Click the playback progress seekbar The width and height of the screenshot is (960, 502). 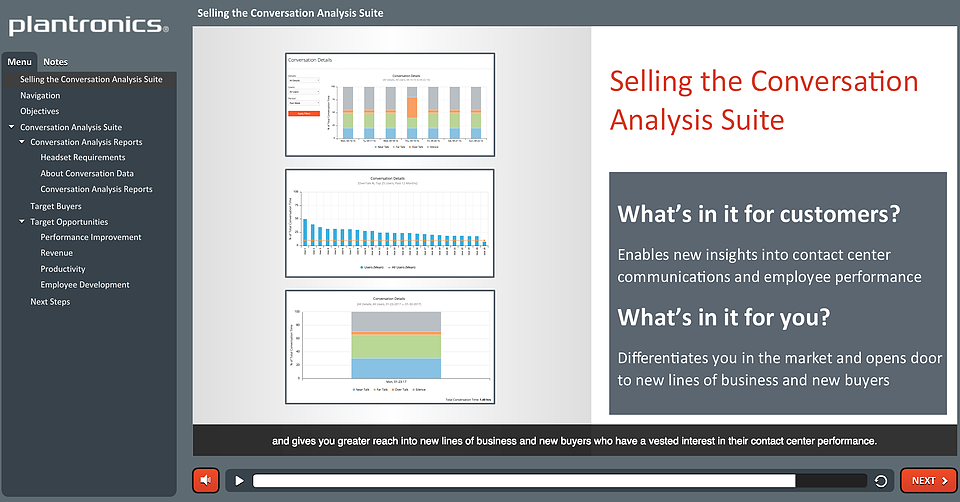(560, 481)
